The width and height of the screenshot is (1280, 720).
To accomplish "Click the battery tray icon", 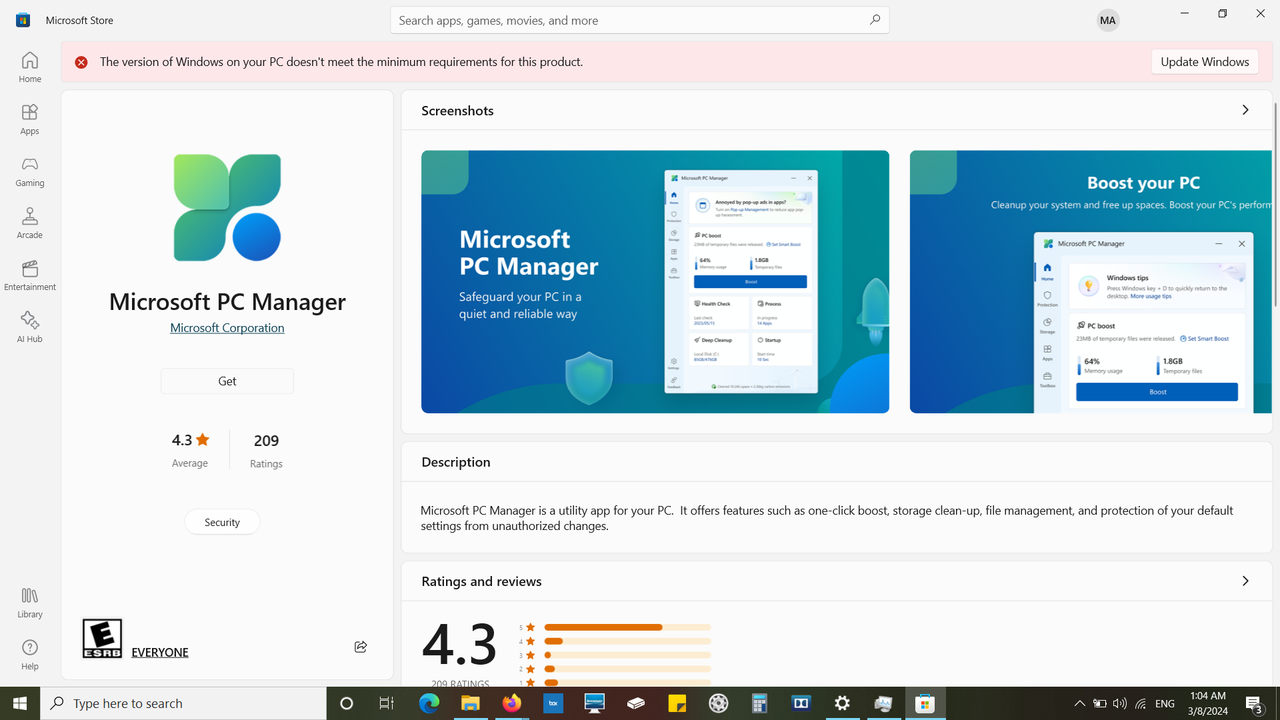I will tap(1099, 704).
